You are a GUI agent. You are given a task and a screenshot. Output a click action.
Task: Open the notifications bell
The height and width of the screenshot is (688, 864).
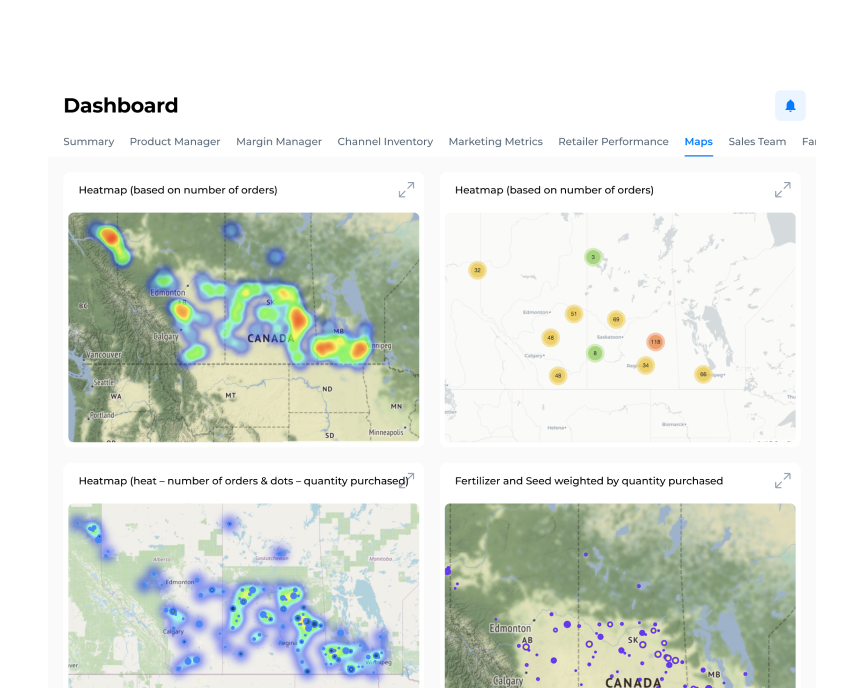(790, 106)
